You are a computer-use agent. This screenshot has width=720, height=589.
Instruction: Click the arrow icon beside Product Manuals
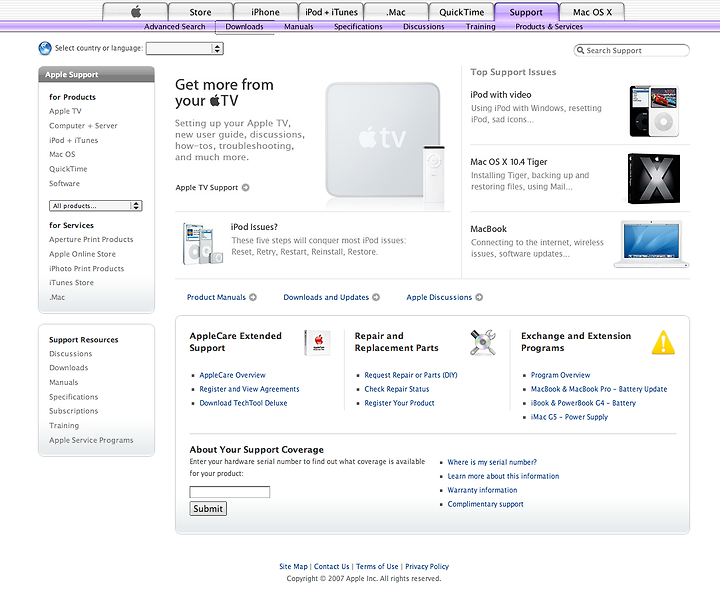(x=253, y=297)
